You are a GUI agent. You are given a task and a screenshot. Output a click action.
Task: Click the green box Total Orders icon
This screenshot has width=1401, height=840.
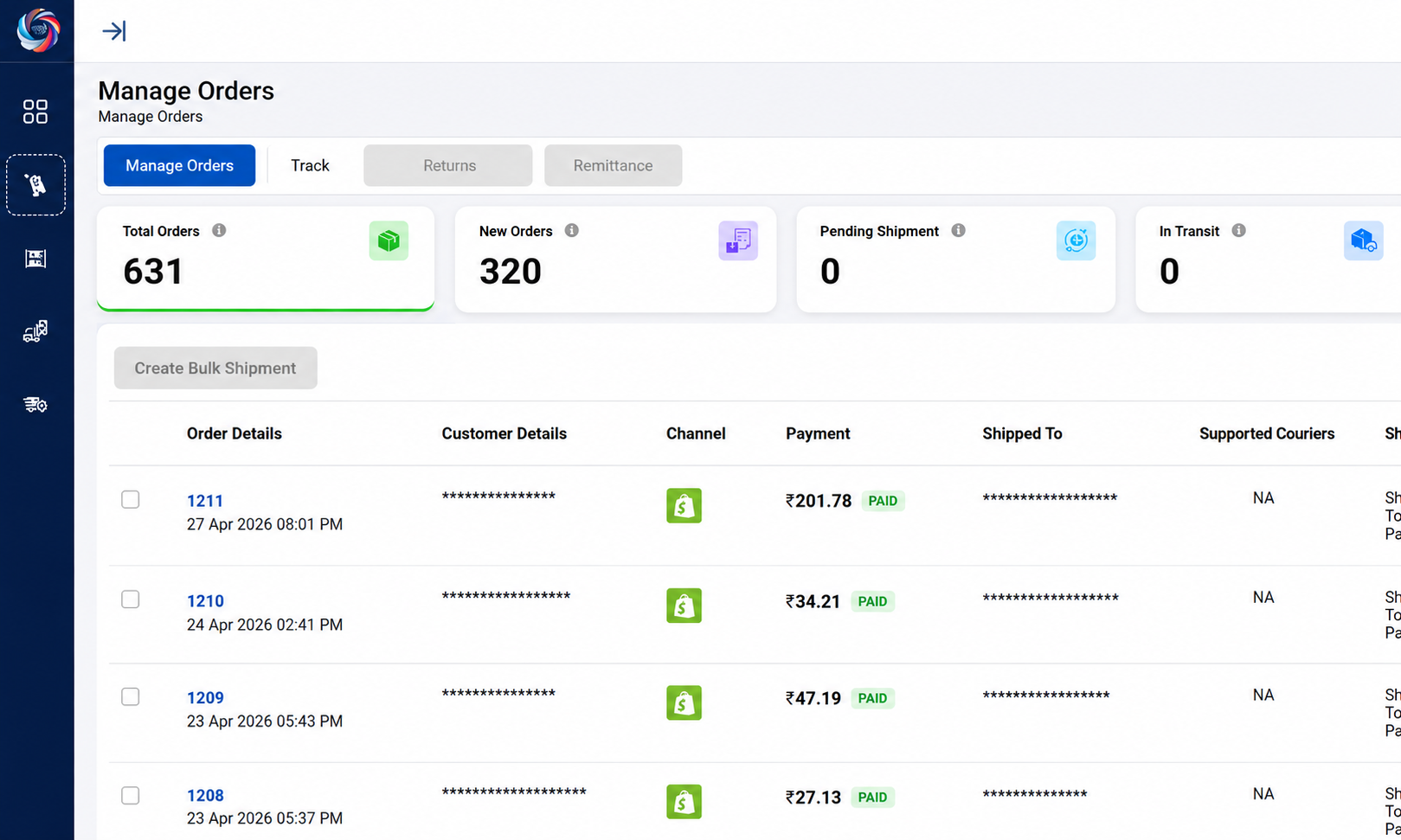(x=389, y=240)
